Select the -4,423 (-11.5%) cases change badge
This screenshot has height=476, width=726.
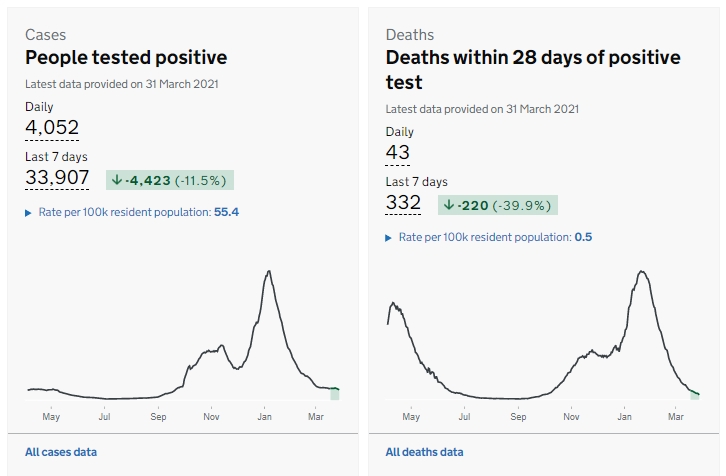tap(169, 180)
